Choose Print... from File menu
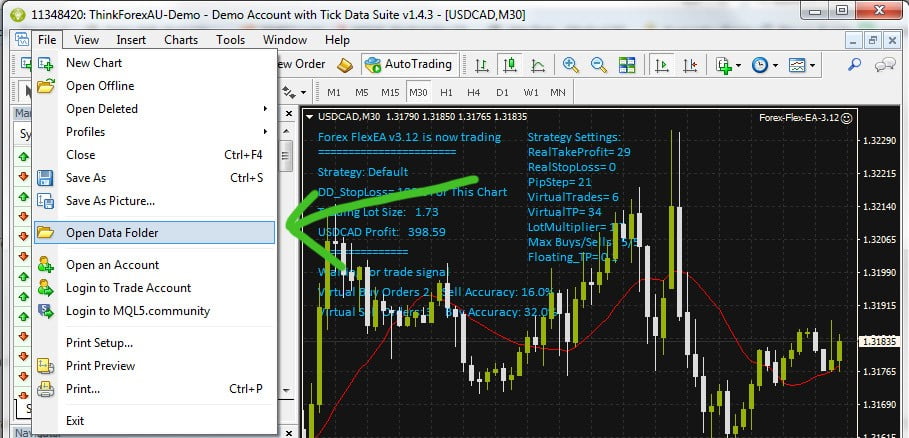This screenshot has width=909, height=438. click(154, 389)
